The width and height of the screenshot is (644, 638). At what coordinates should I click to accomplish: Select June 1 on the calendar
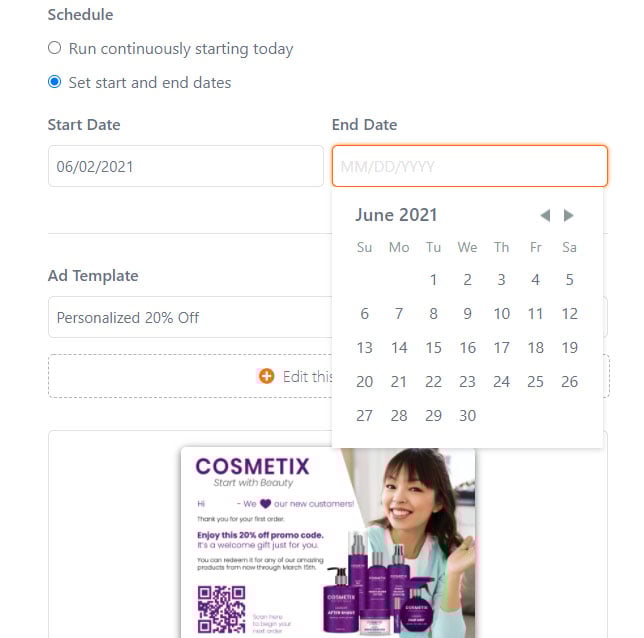[433, 280]
